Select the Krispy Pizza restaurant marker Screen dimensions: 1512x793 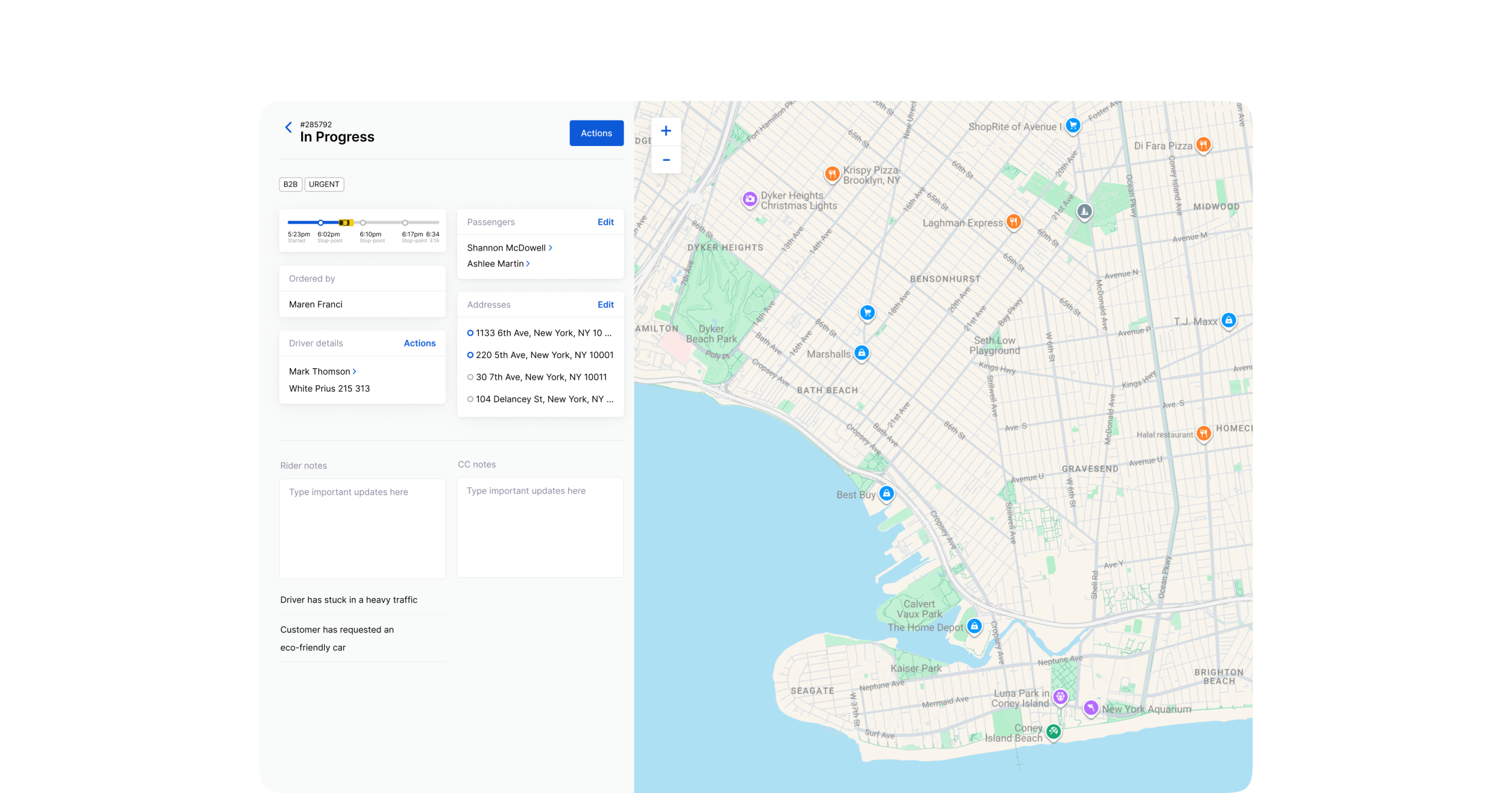pyautogui.click(x=832, y=174)
